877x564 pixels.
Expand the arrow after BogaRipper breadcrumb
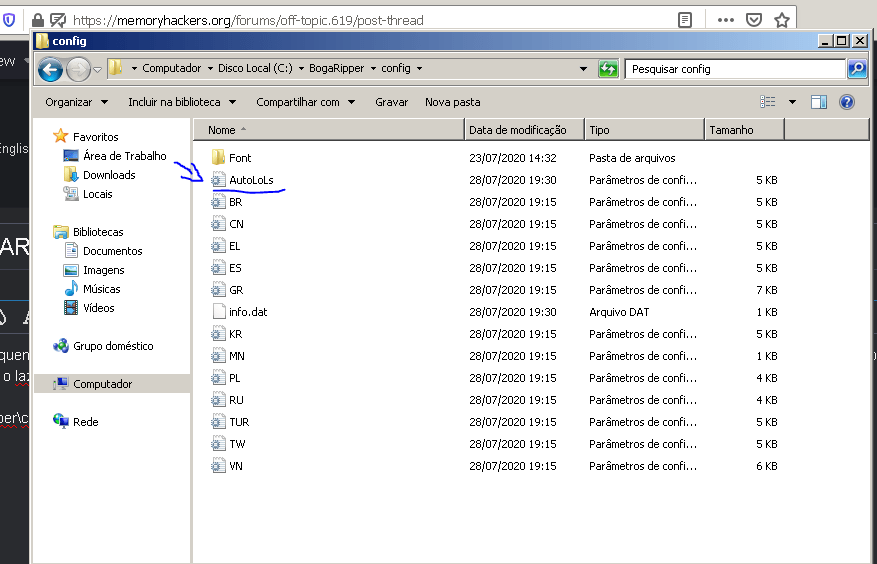373,68
